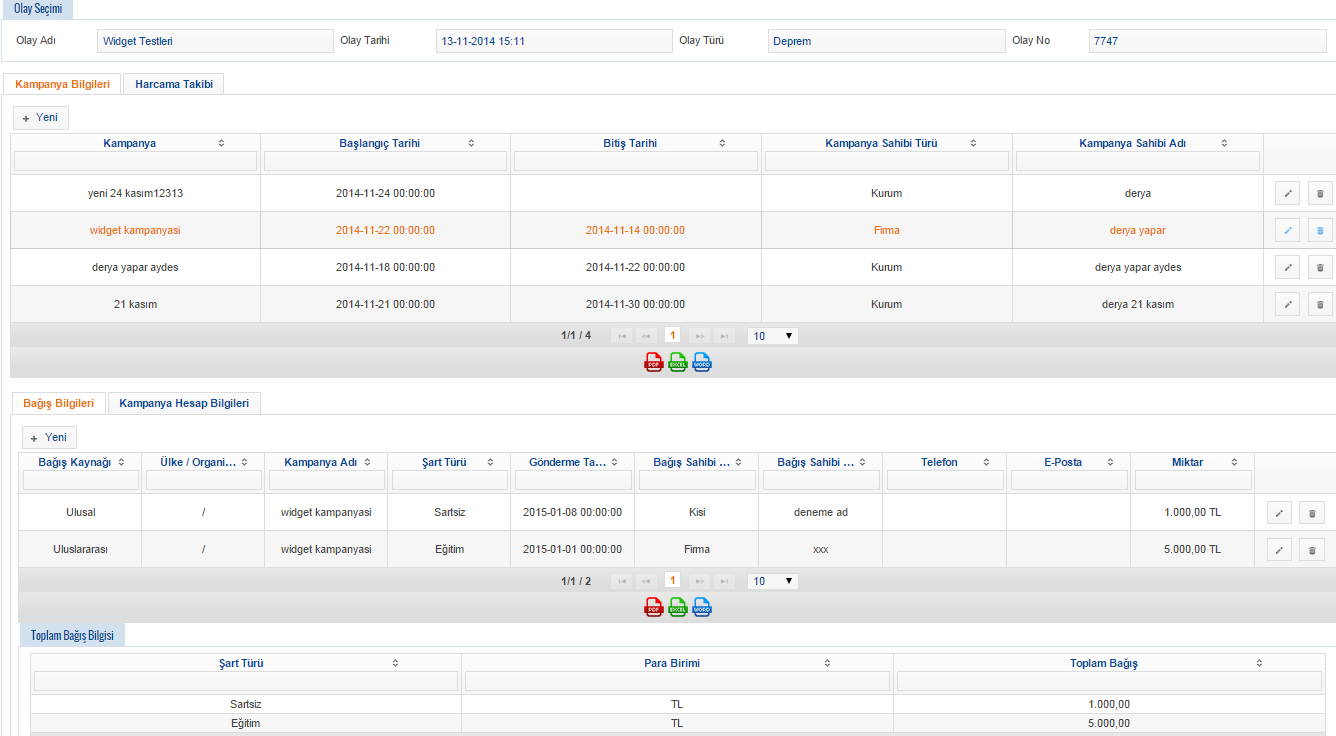Sort donations by Miktar column

click(x=1235, y=463)
